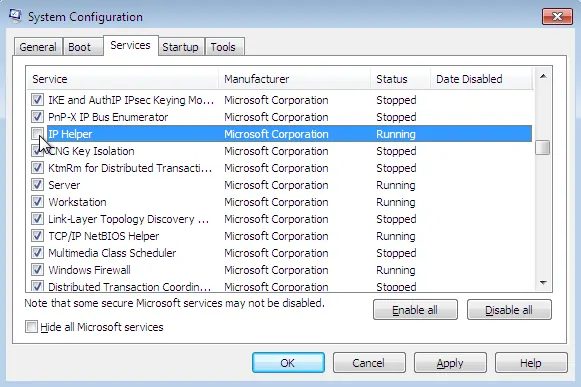Select the Windows Firewall row name
Screen dimensions: 581x387
click(89, 270)
